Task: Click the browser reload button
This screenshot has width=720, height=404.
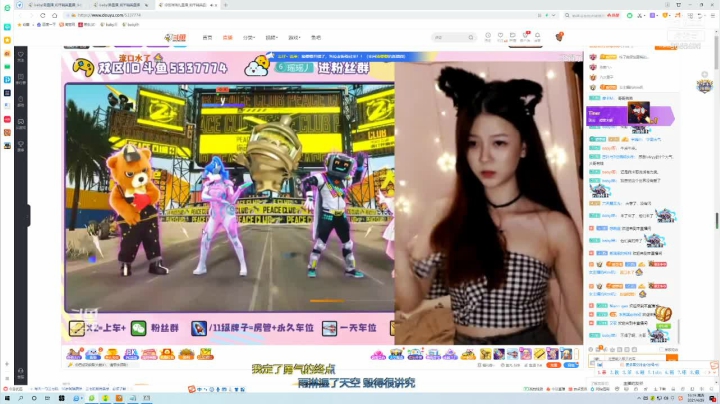Action: [43, 15]
